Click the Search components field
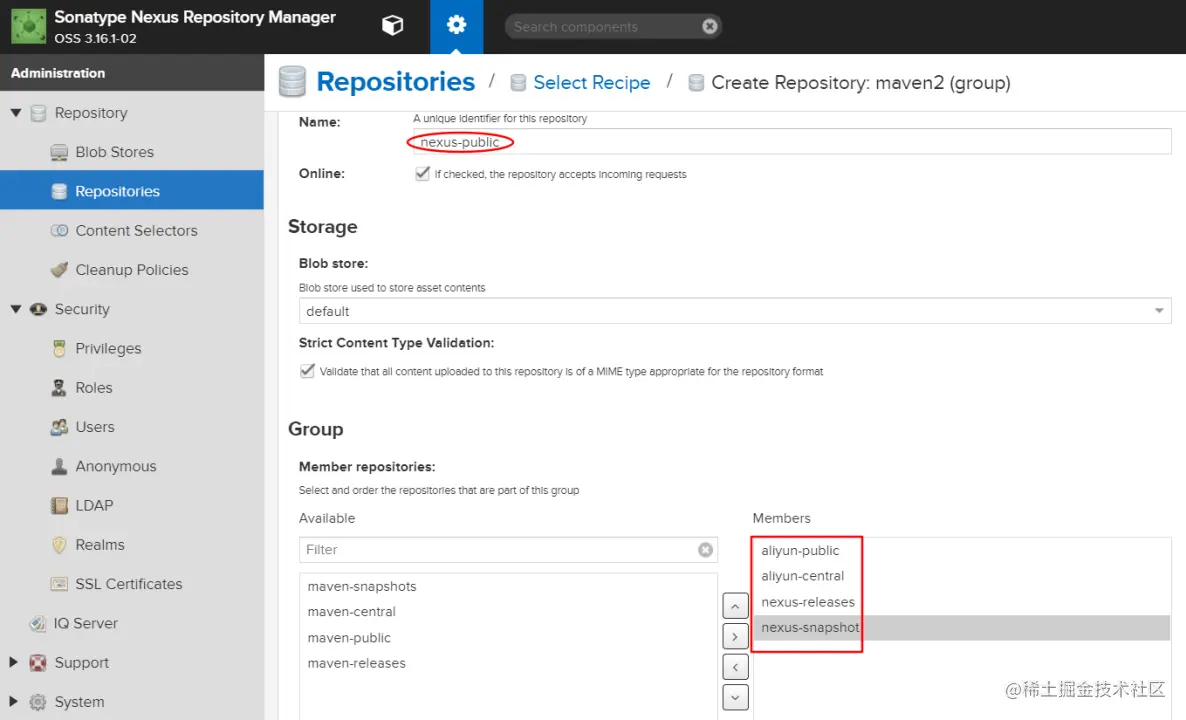Screen dimensions: 1186x720 click(x=605, y=26)
